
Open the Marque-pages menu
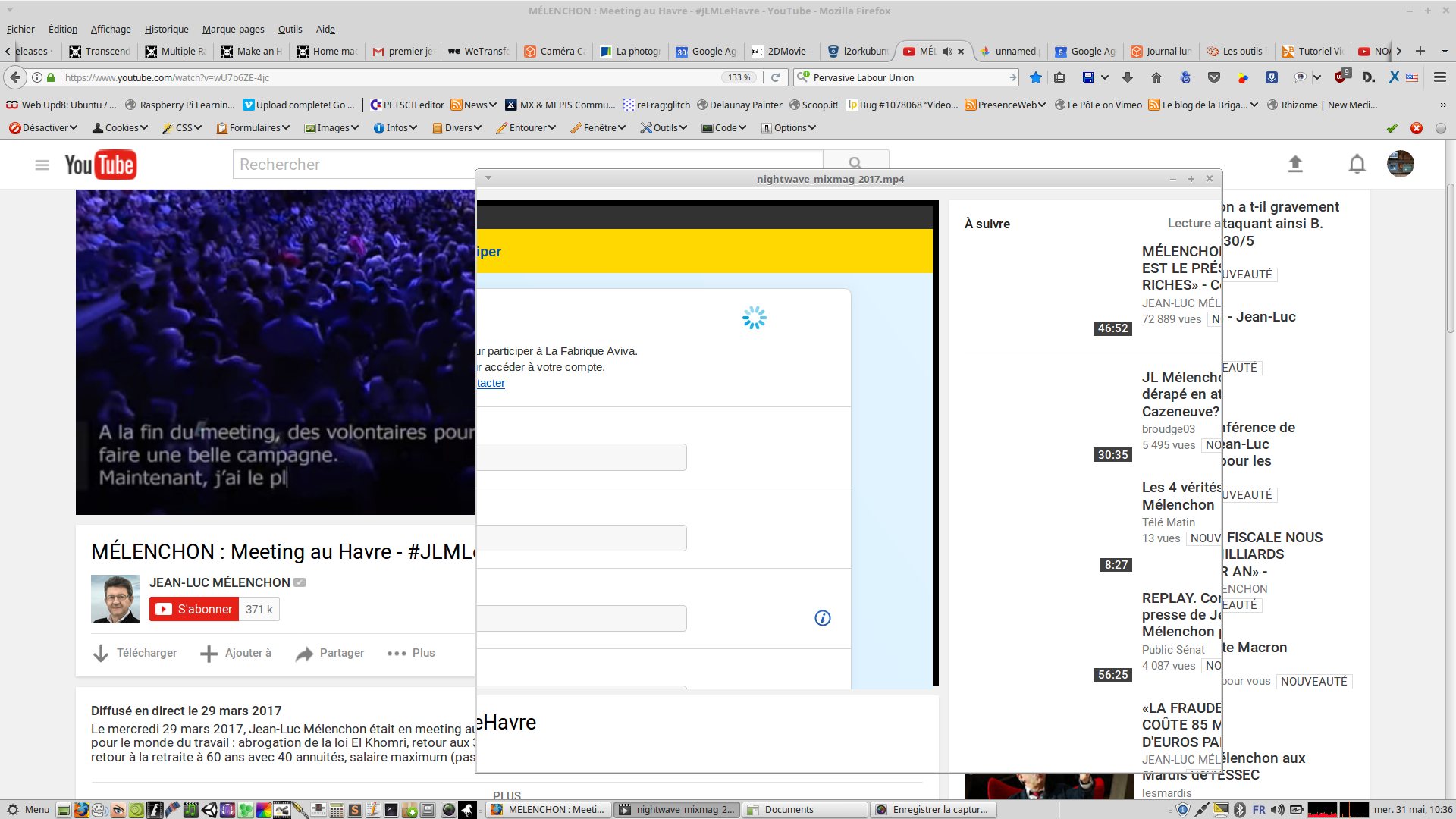tap(233, 30)
